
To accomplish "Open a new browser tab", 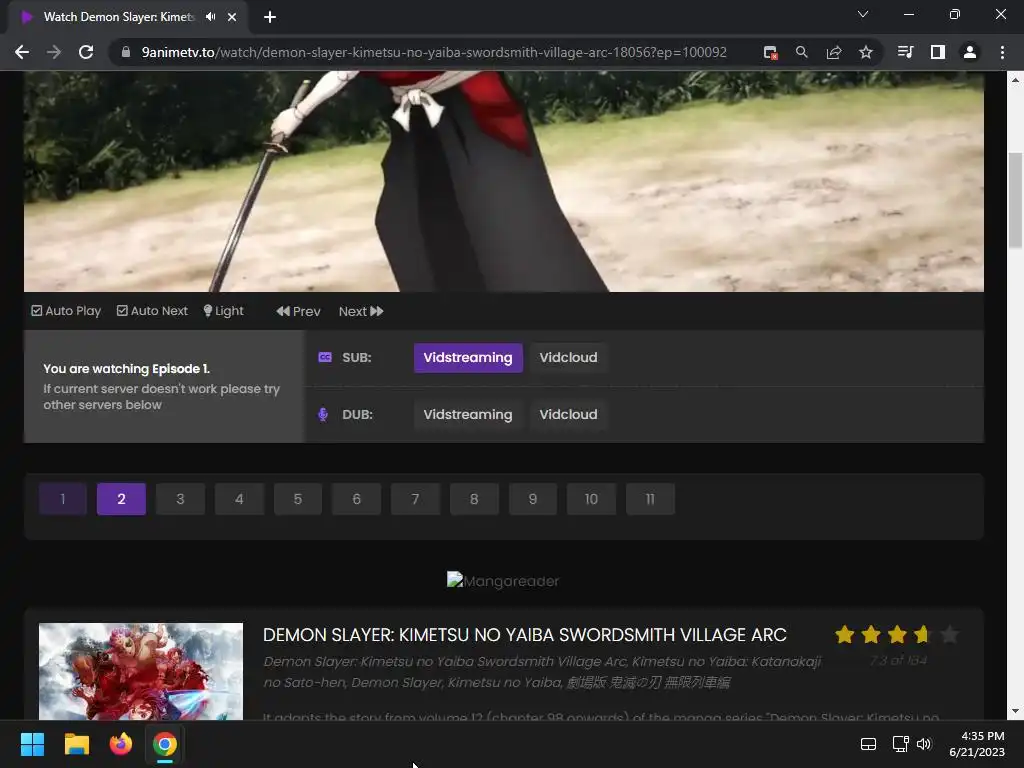I will tap(270, 17).
